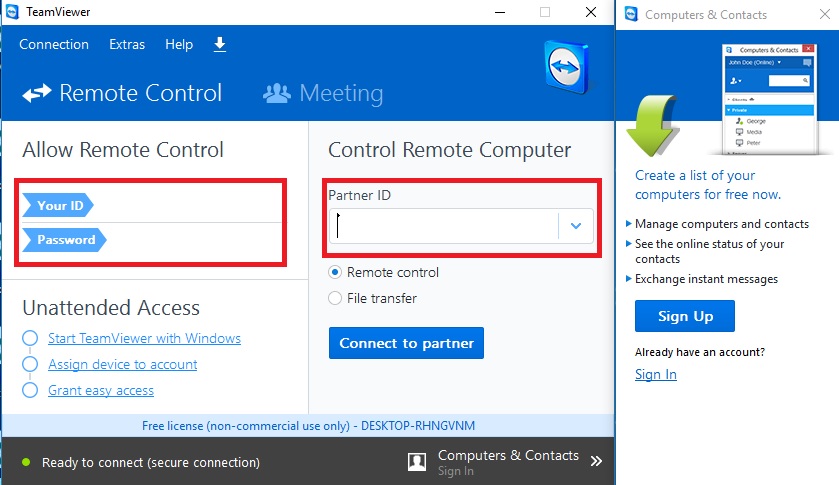
Task: Click the large green download arrow graphic
Action: [652, 125]
